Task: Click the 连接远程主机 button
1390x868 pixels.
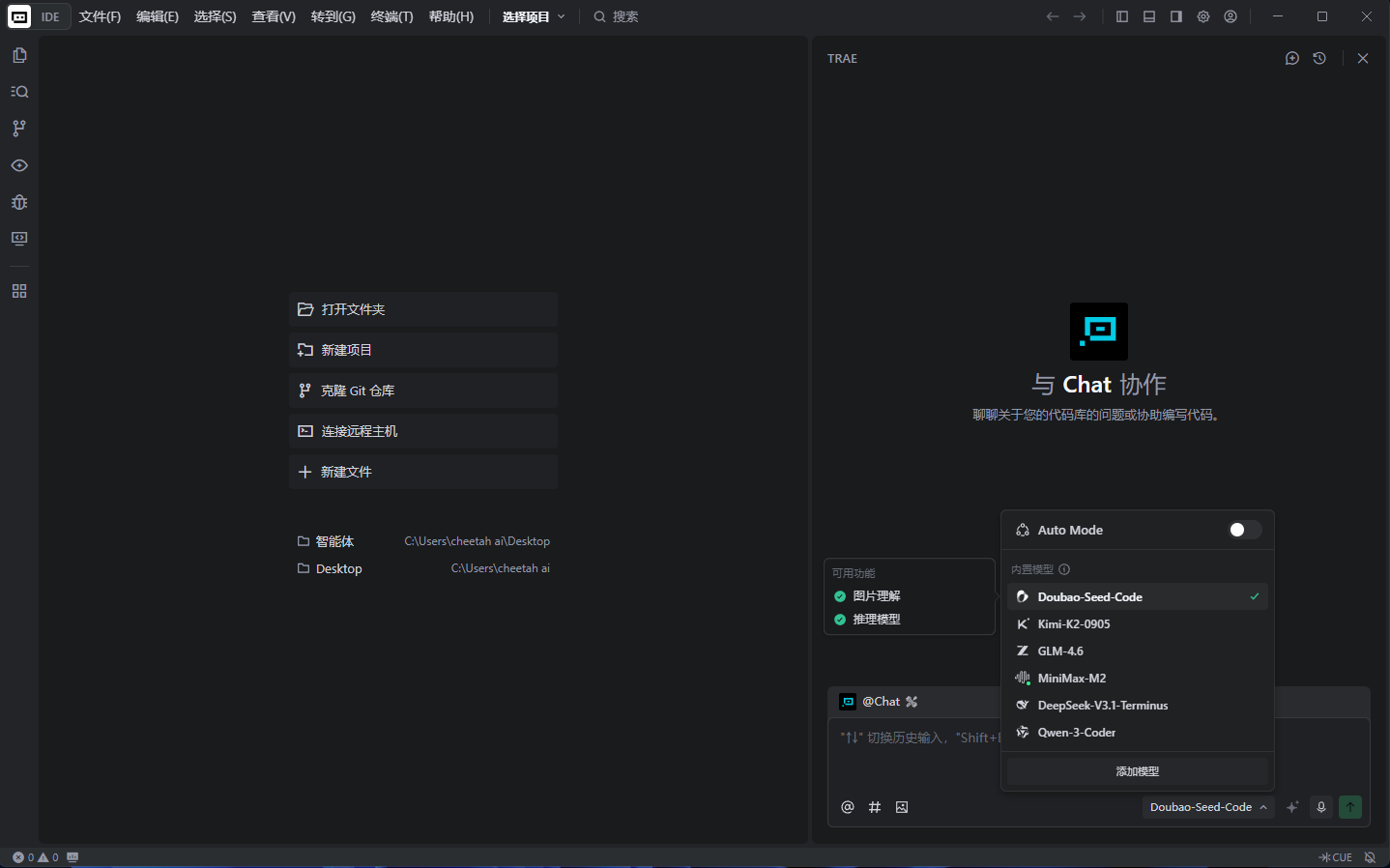Action: click(x=423, y=431)
